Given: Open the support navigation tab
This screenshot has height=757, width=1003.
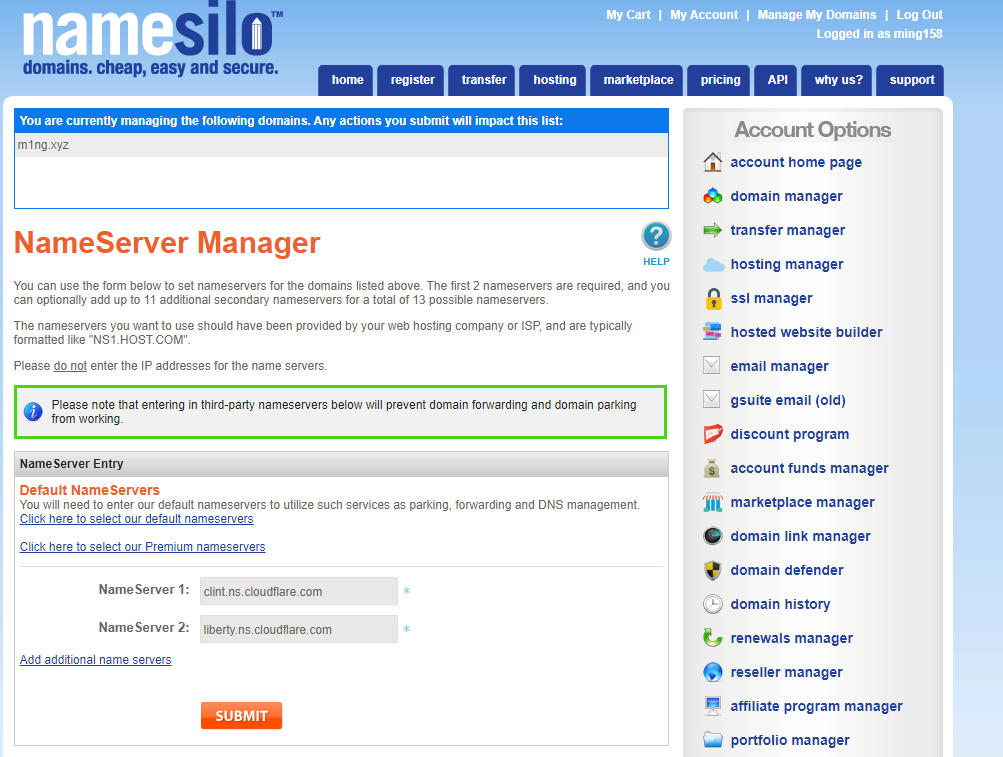Looking at the screenshot, I should (912, 80).
